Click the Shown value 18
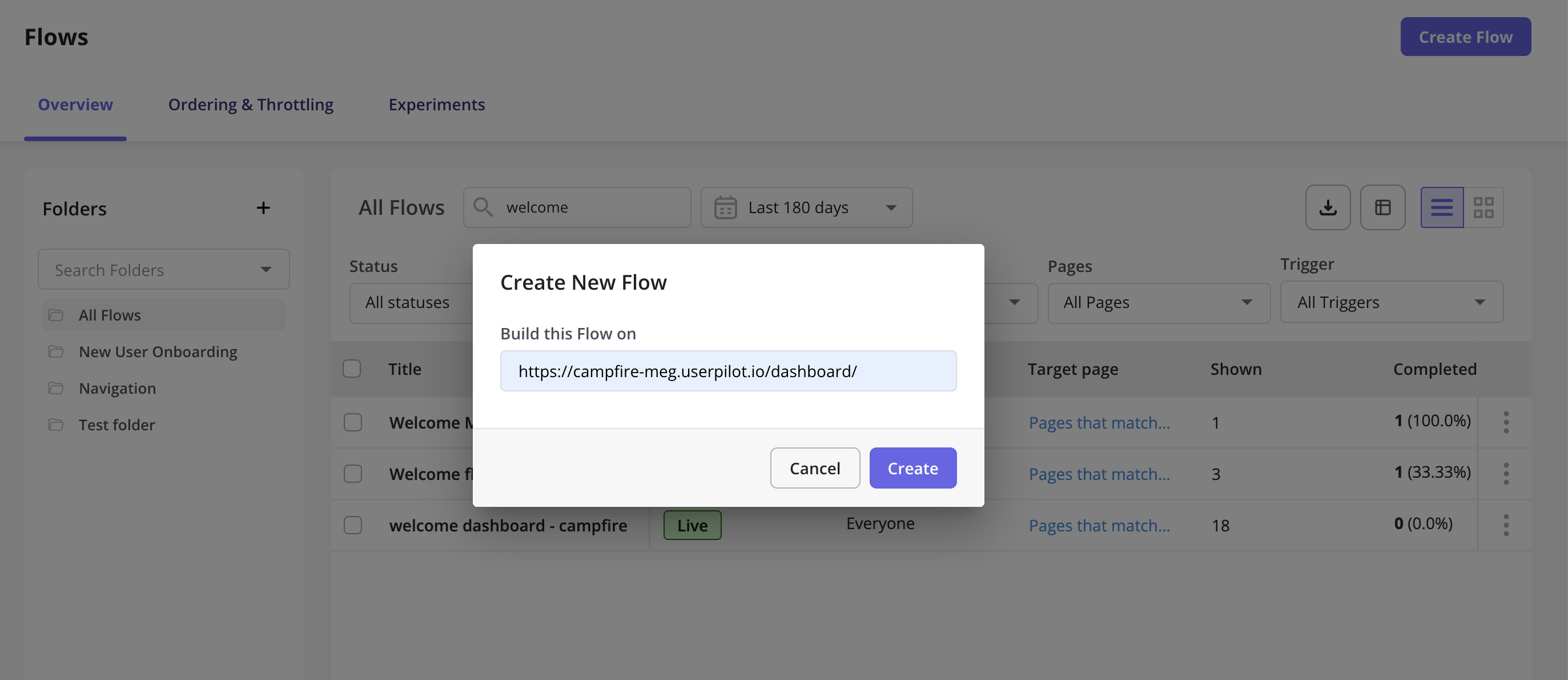 1220,525
